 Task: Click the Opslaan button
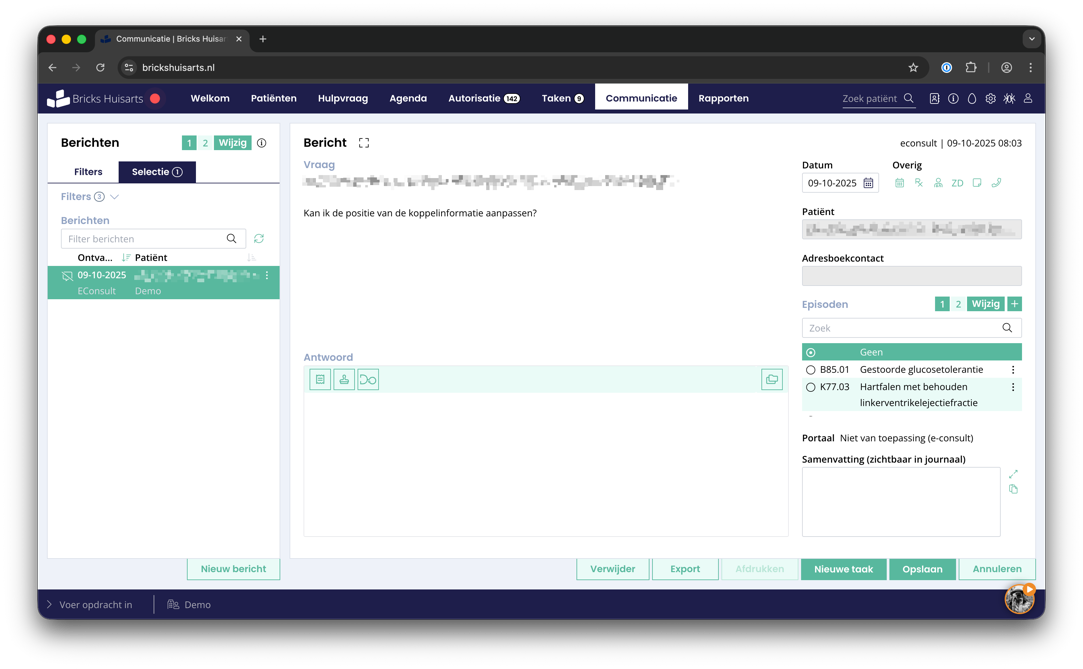[921, 569]
